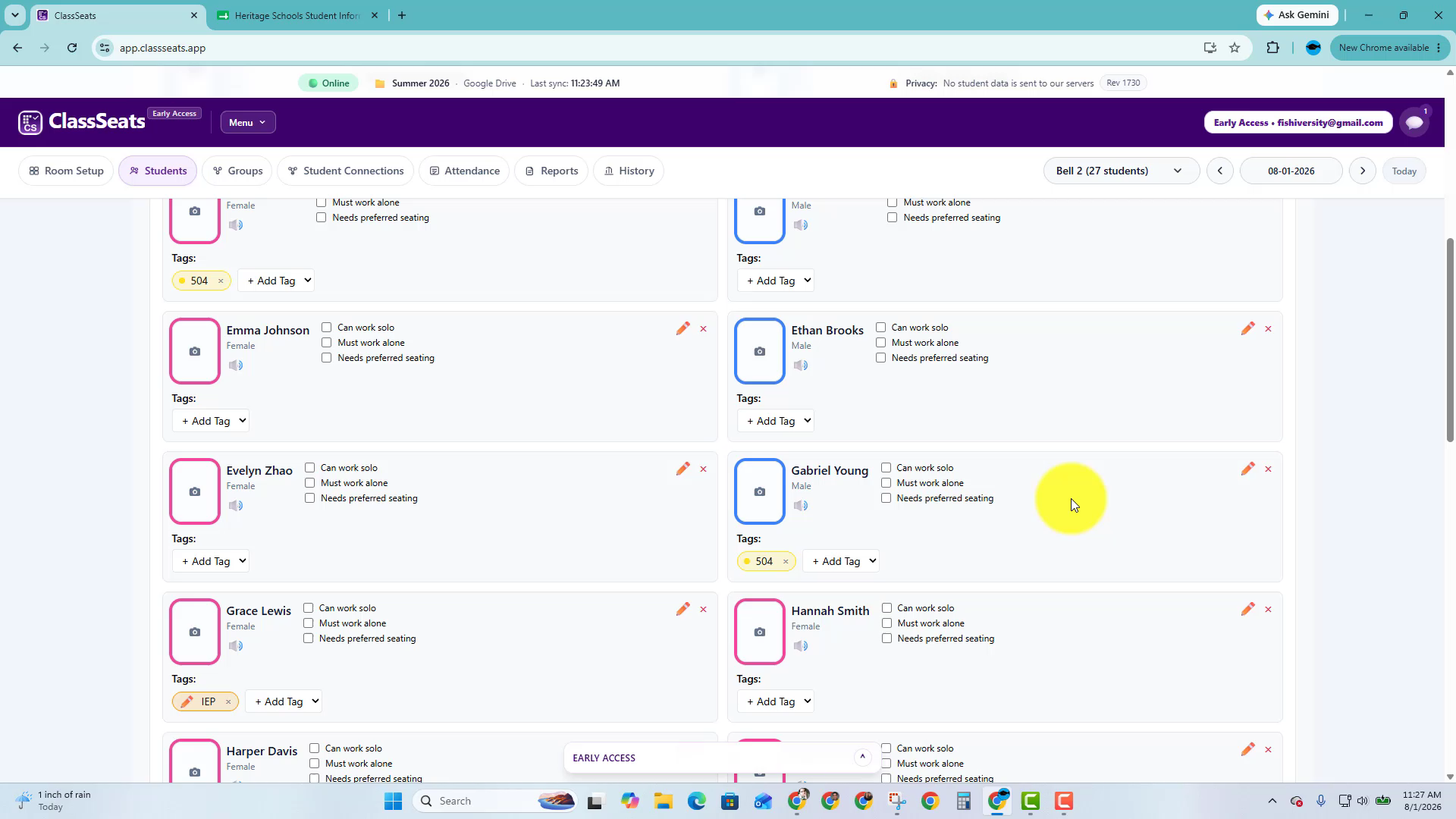Open the Attendance tab
The height and width of the screenshot is (819, 1456).
coord(464,171)
